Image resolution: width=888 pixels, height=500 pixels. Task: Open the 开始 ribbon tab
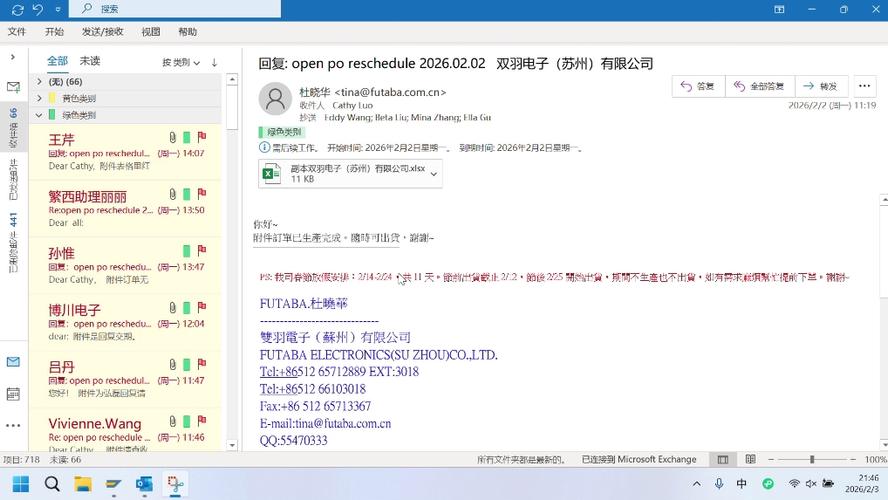[54, 32]
